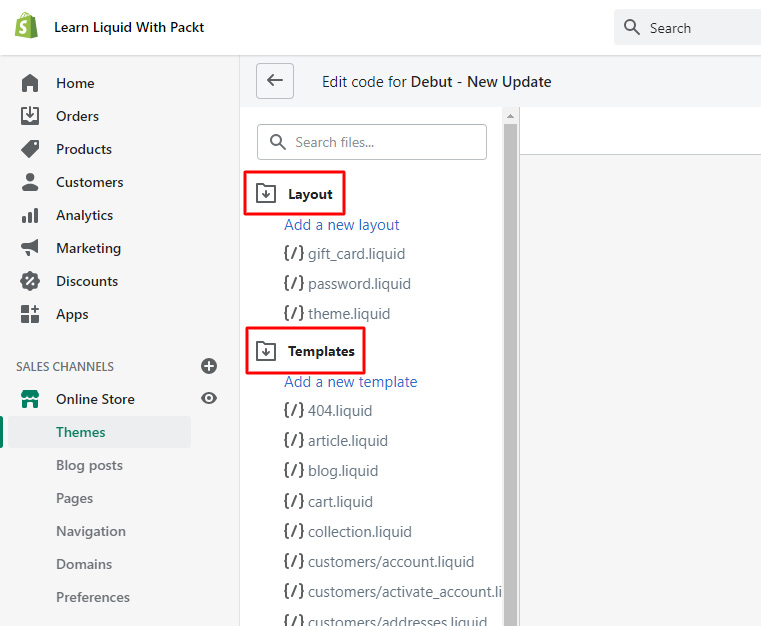Go to Orders
Screen dimensions: 761x626
click(77, 116)
